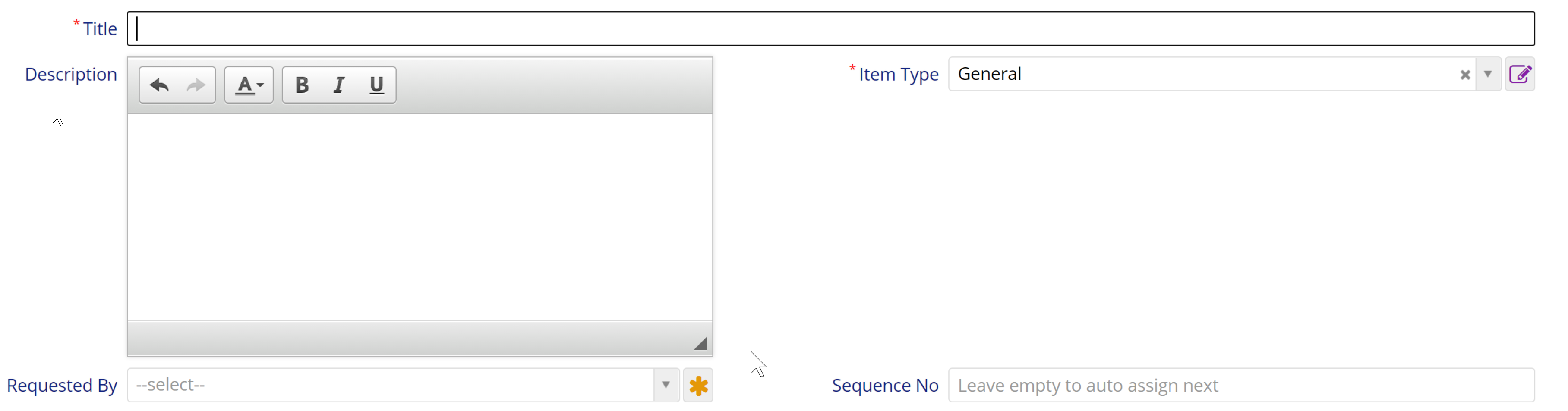
Task: Expand the Item Type dropdown arrow
Action: point(1488,74)
